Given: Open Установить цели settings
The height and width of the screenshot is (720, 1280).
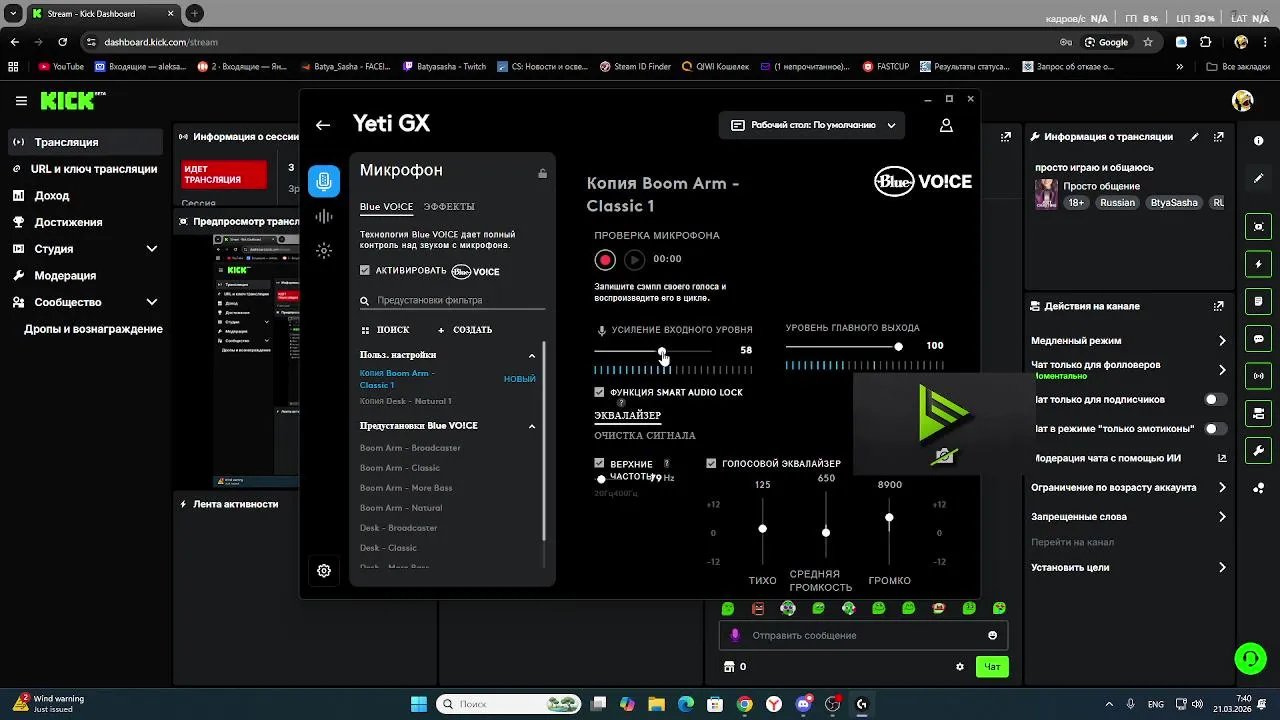Looking at the screenshot, I should 1129,568.
